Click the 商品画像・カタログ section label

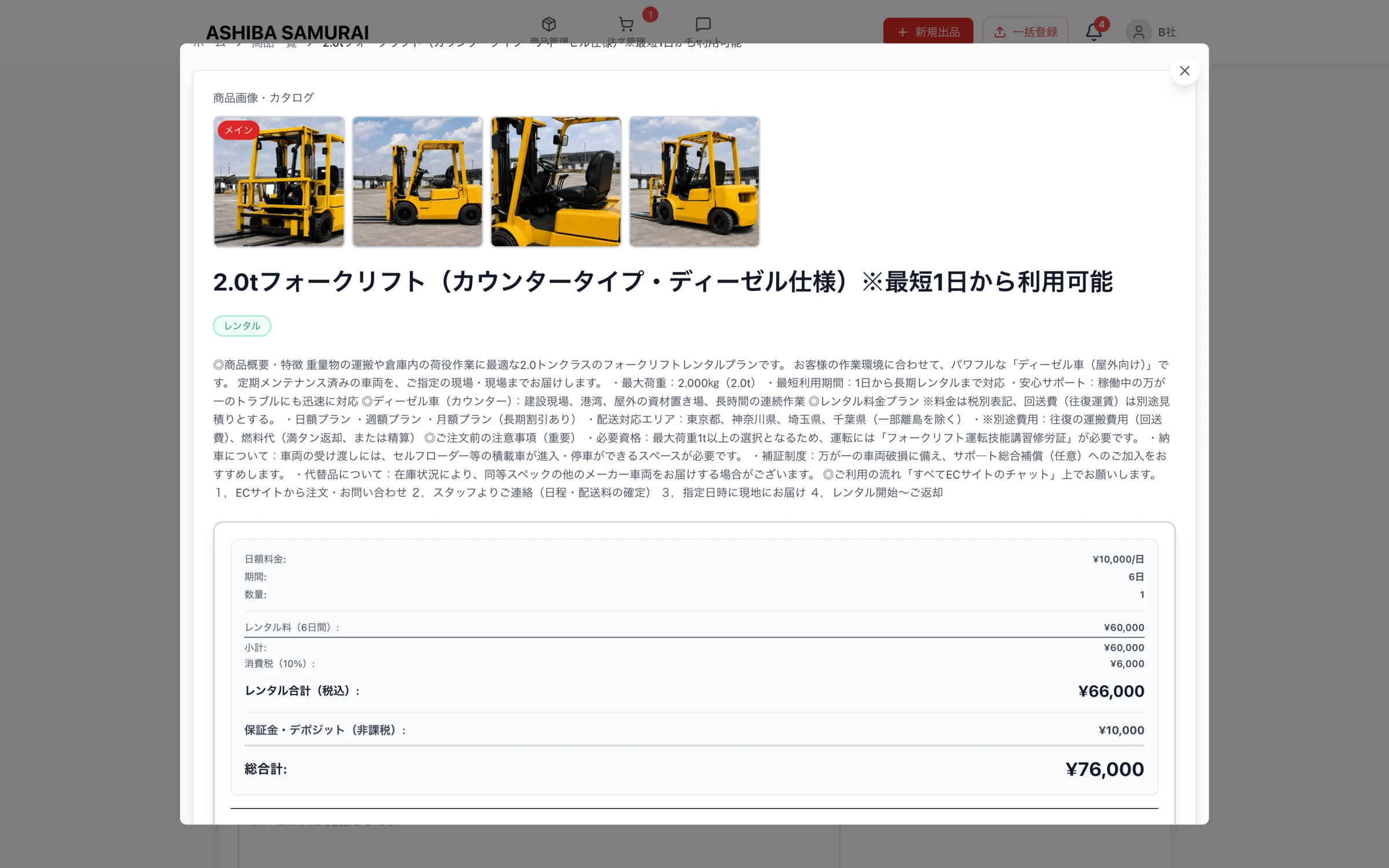(263, 98)
